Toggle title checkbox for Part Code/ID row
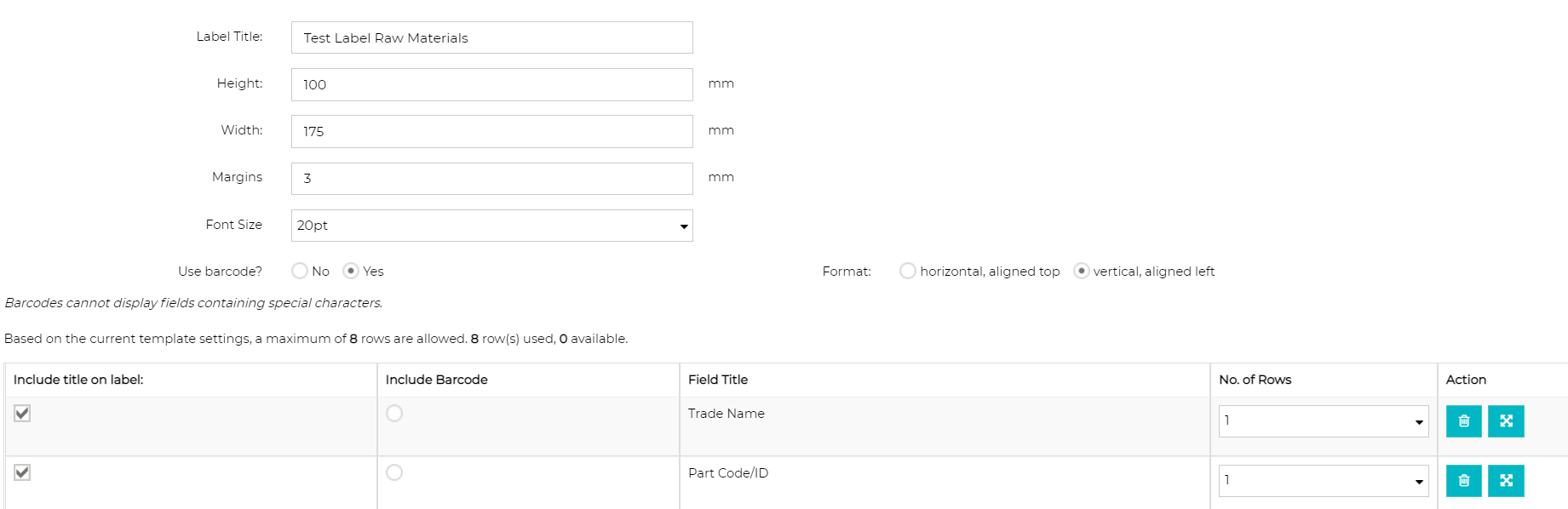 point(22,472)
